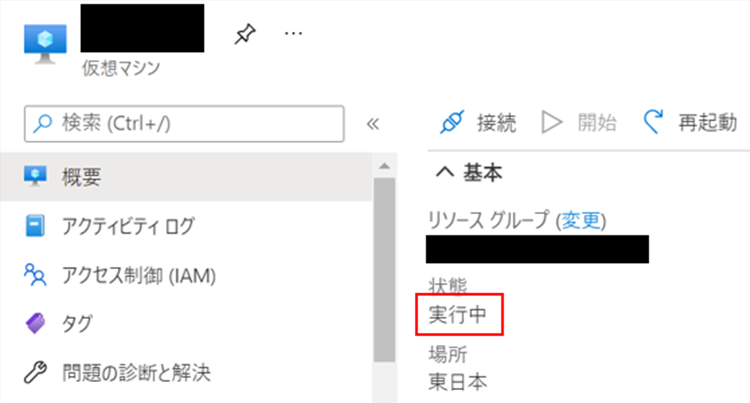The image size is (750, 403).
Task: Click the 変更 link for resource group
Action: pos(581,220)
